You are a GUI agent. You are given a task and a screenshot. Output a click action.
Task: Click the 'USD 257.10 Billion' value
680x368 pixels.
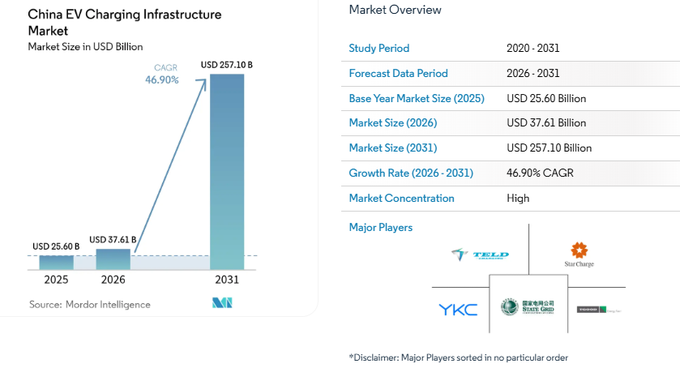click(549, 148)
